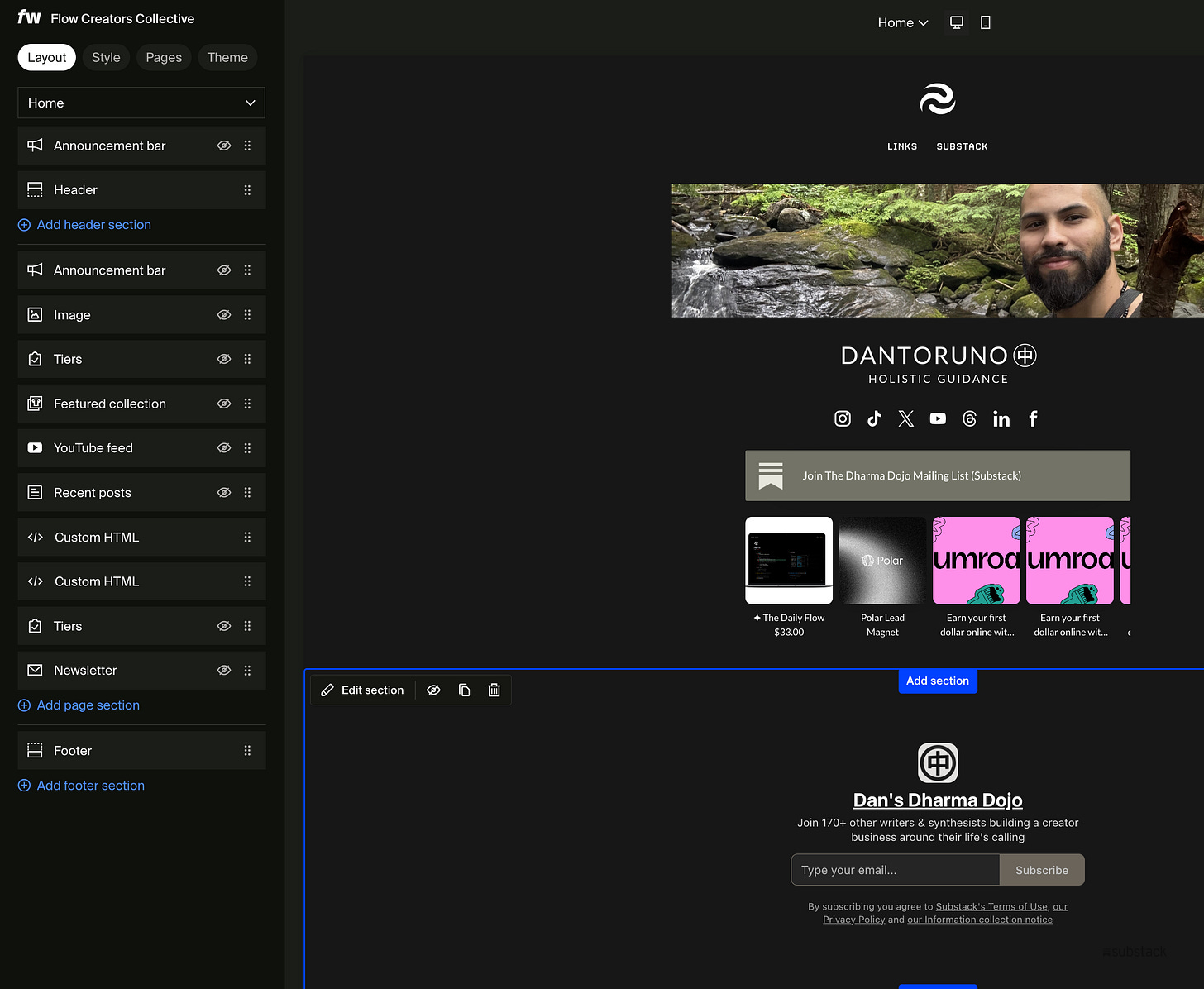
Task: Toggle visibility of the top Announcement bar
Action: tap(224, 146)
